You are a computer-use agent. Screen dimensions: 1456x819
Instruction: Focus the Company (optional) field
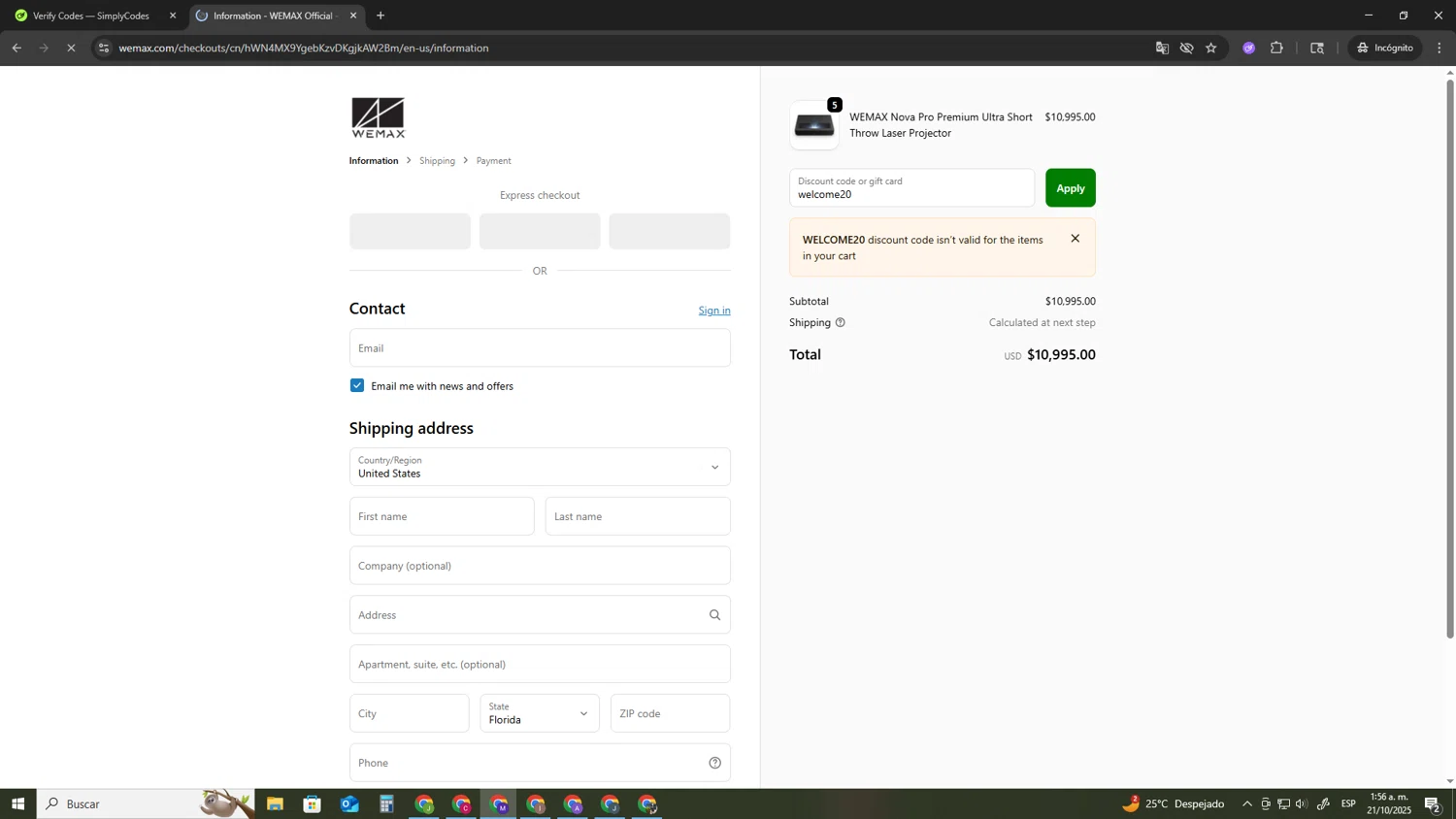[x=540, y=566]
